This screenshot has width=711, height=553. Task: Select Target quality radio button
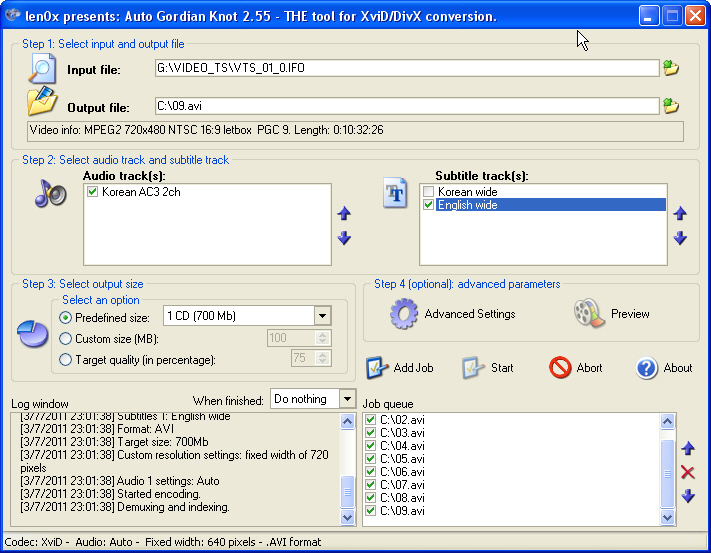coord(65,359)
